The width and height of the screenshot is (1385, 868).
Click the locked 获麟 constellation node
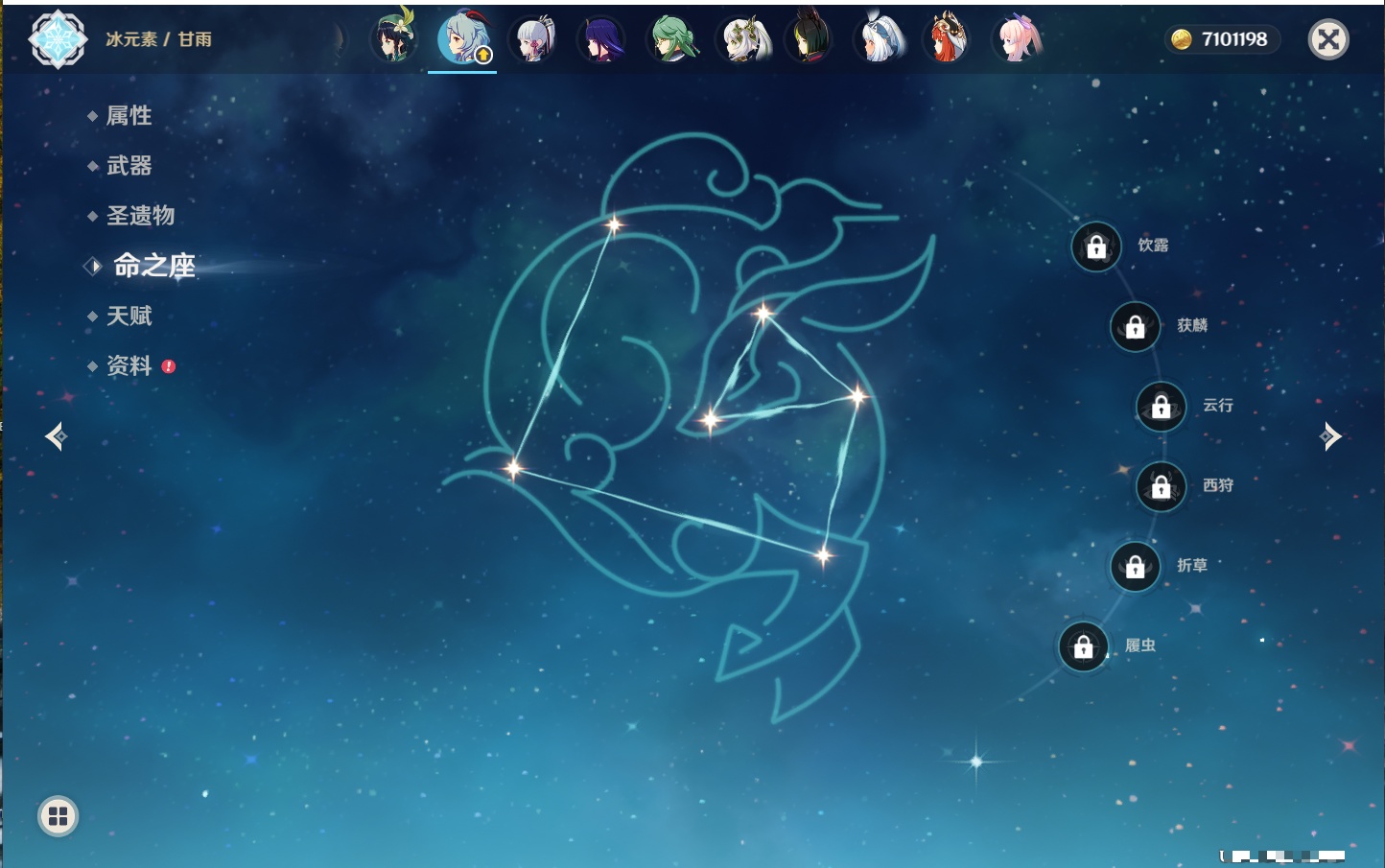pyautogui.click(x=1135, y=327)
